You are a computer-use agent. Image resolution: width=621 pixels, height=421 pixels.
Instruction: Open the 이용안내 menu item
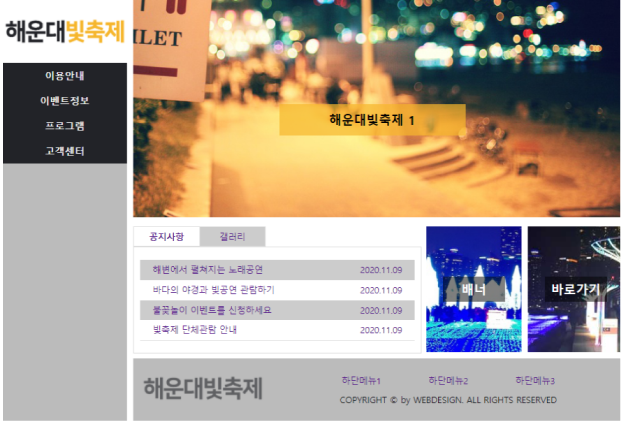pos(65,76)
